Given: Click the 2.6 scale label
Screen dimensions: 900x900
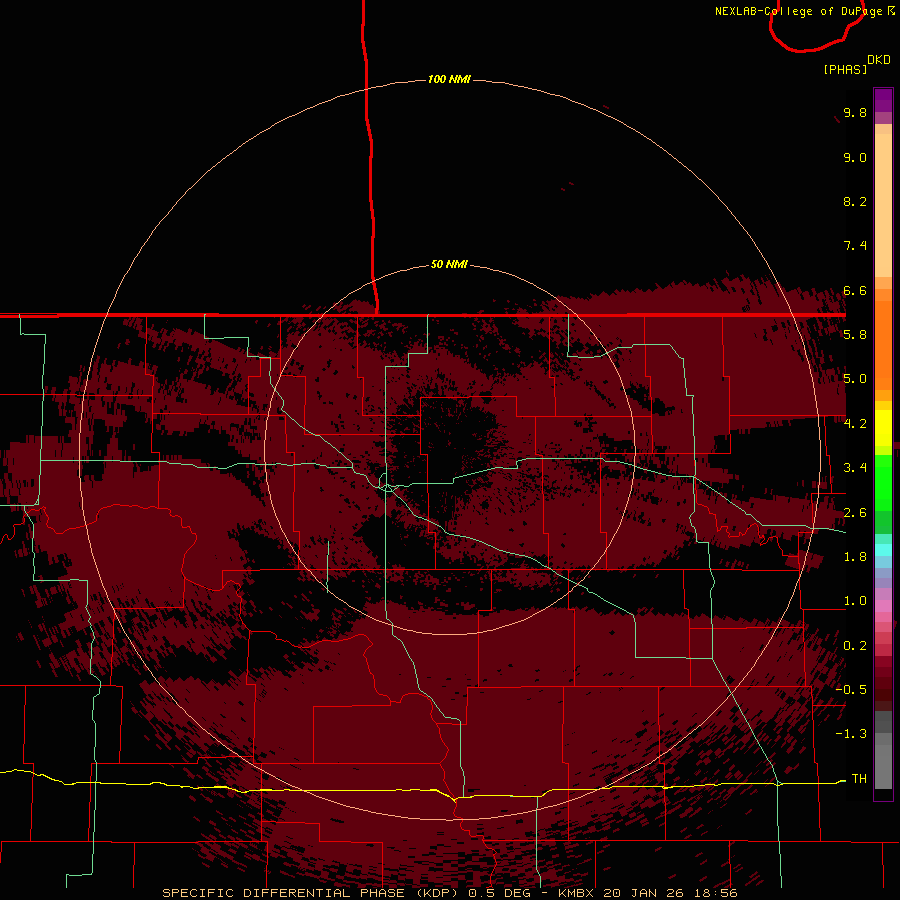Looking at the screenshot, I should (855, 513).
